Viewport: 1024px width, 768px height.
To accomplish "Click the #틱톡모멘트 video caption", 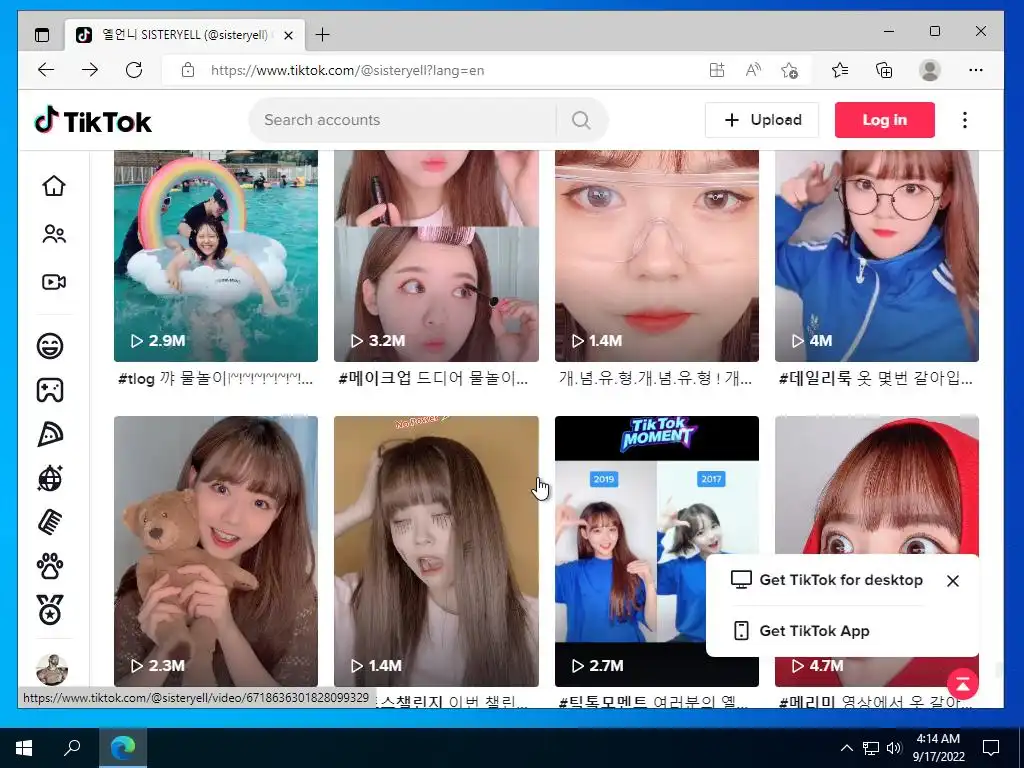I will pyautogui.click(x=654, y=702).
